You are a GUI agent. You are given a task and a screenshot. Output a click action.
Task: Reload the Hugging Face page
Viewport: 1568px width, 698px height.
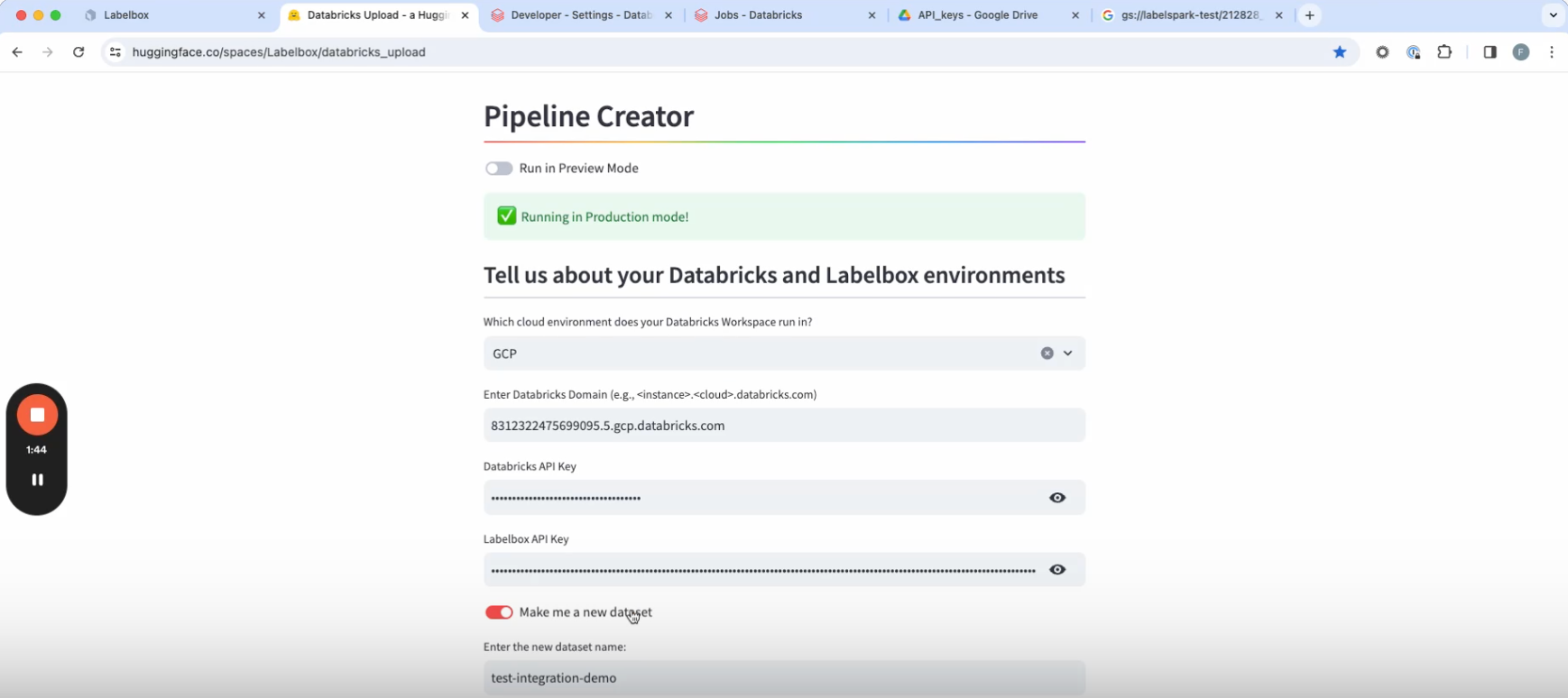click(78, 52)
